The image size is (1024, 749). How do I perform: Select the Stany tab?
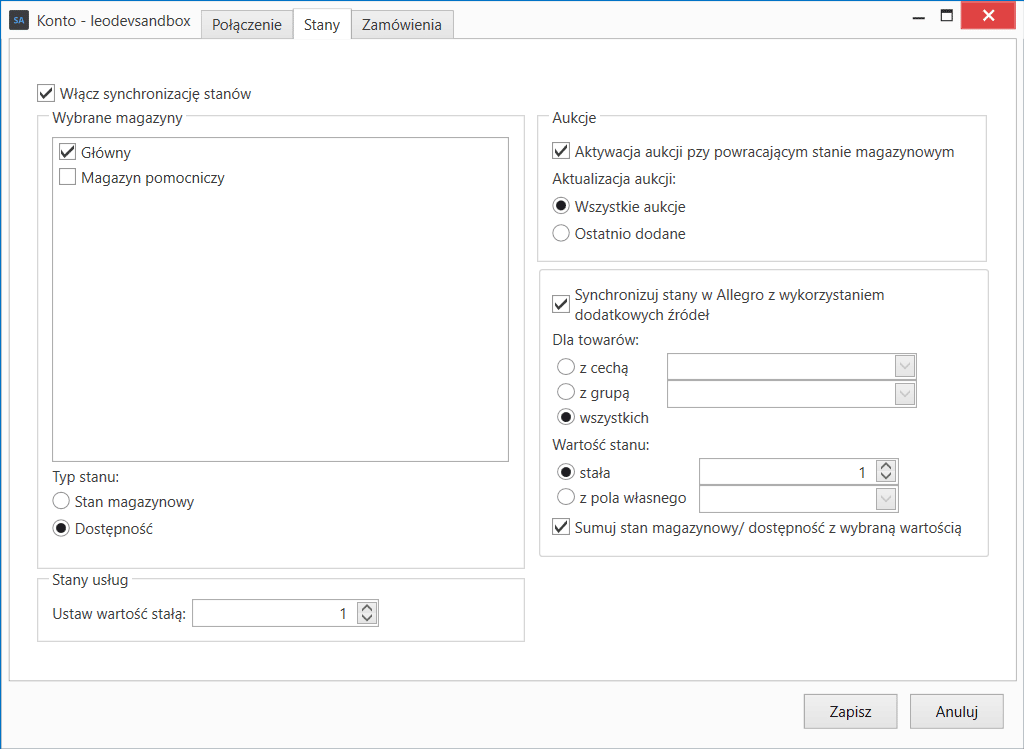point(322,24)
